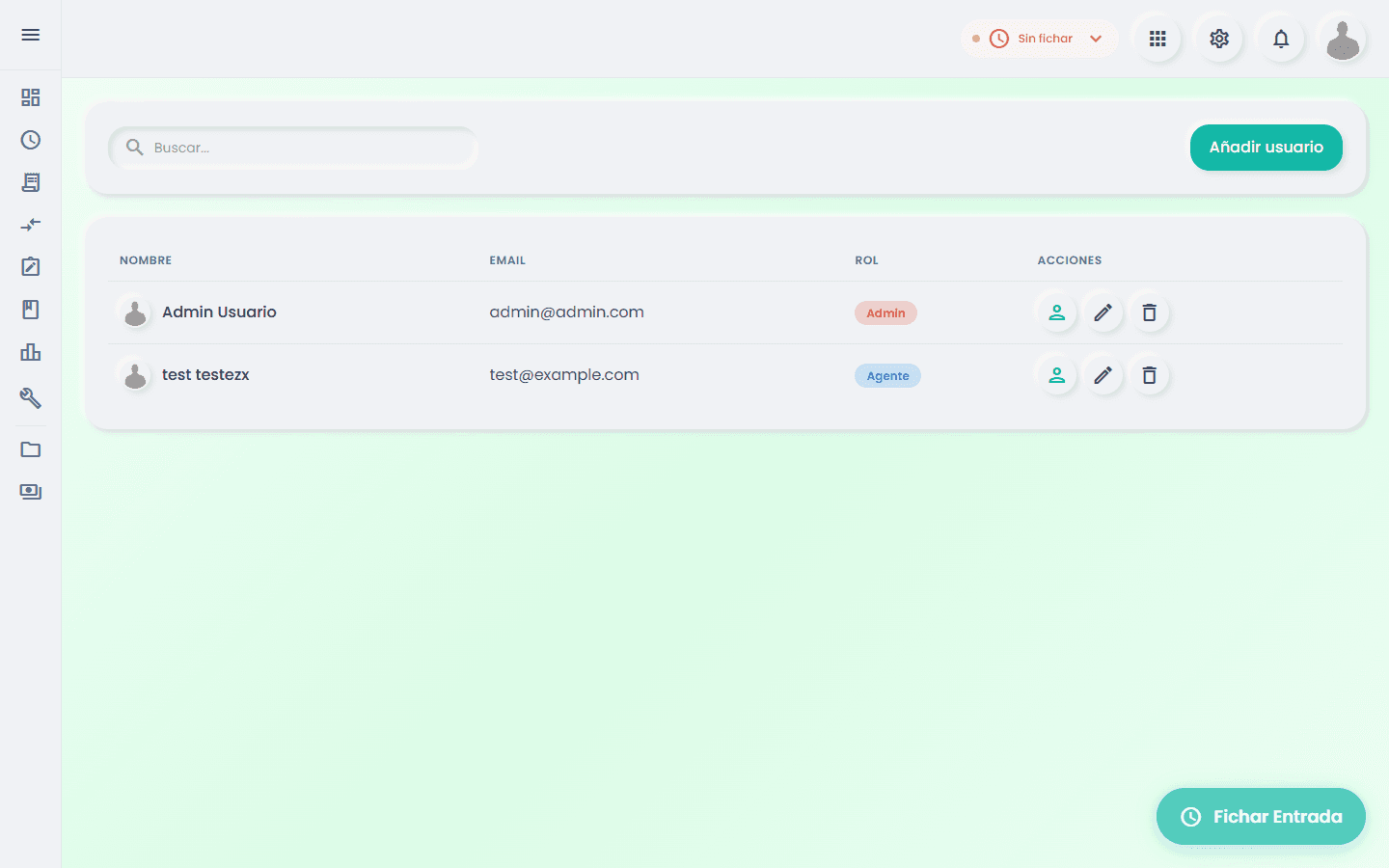View profile of Admin Usuario
This screenshot has width=1389, height=868.
[1057, 312]
